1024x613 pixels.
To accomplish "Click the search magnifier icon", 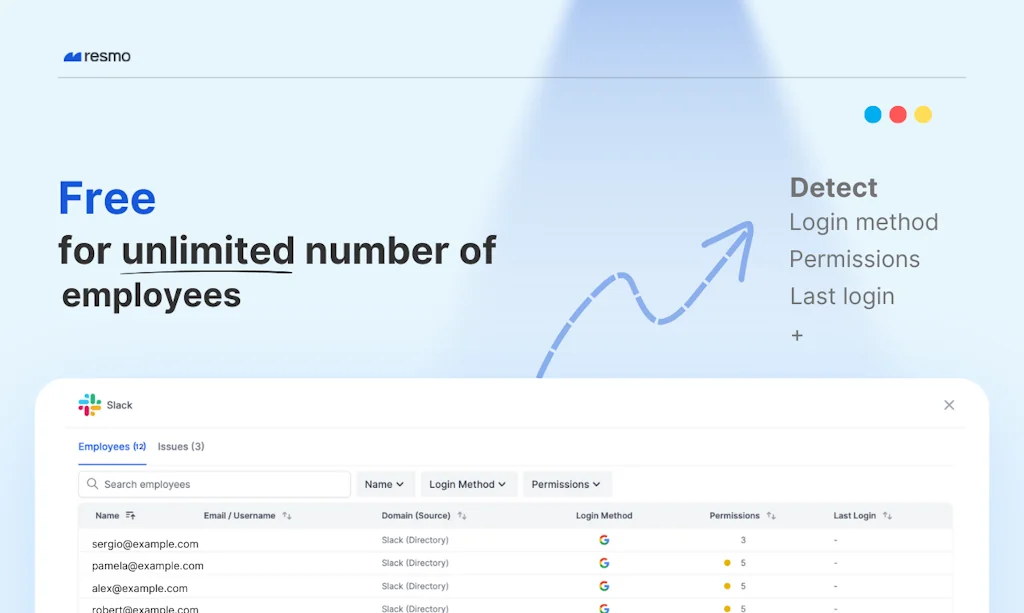I will point(93,485).
